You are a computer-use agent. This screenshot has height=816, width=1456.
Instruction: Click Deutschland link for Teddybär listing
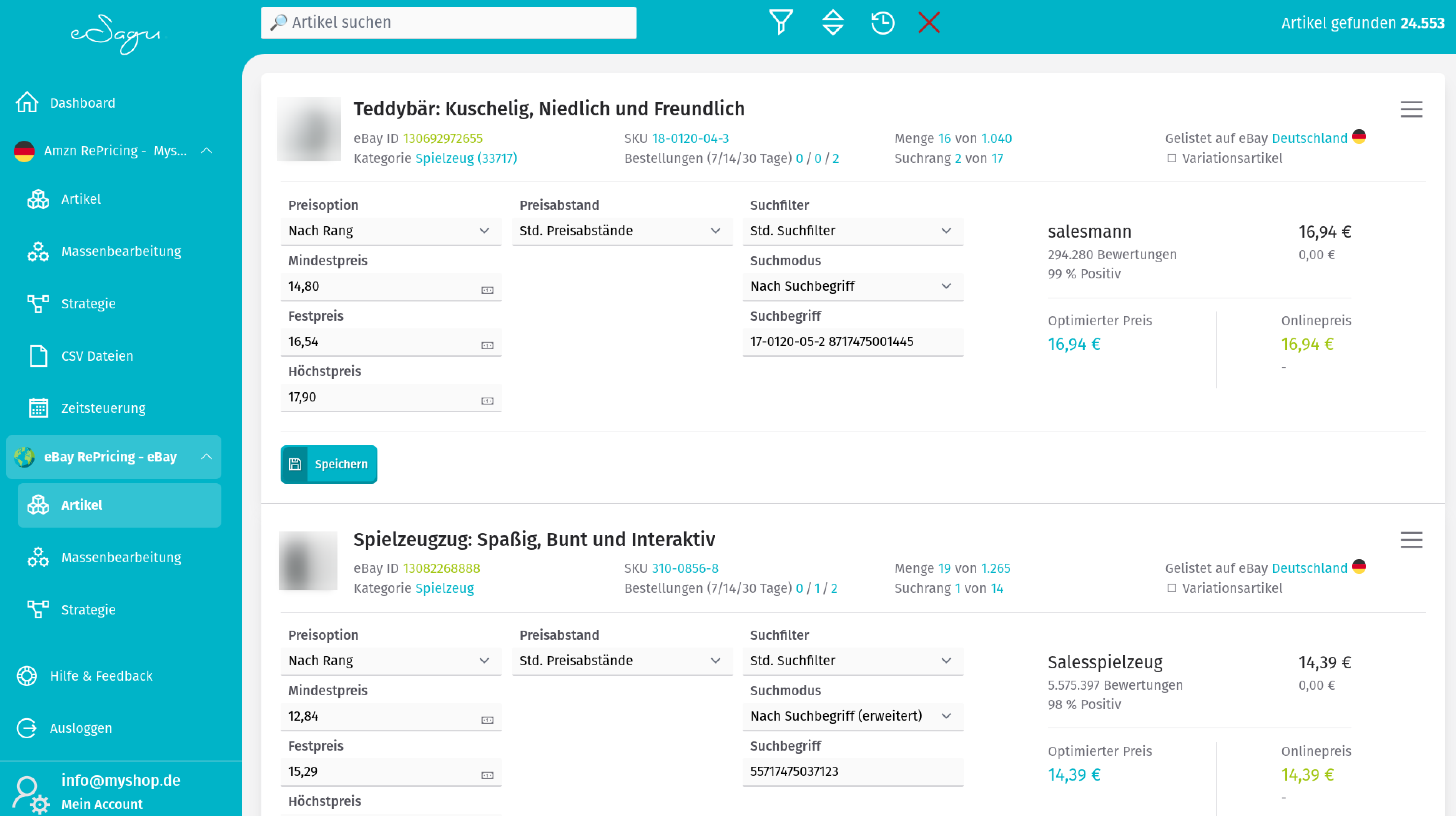pyautogui.click(x=1309, y=138)
